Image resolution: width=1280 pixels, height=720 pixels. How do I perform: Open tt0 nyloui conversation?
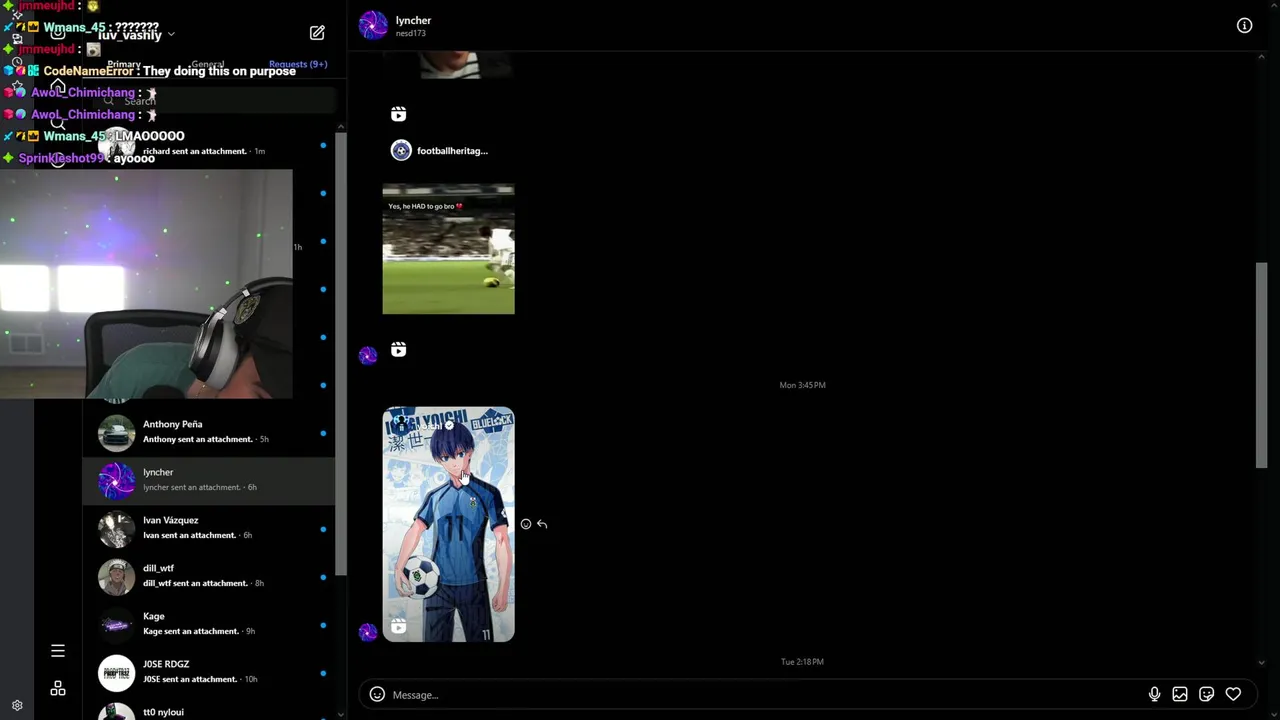(209, 710)
